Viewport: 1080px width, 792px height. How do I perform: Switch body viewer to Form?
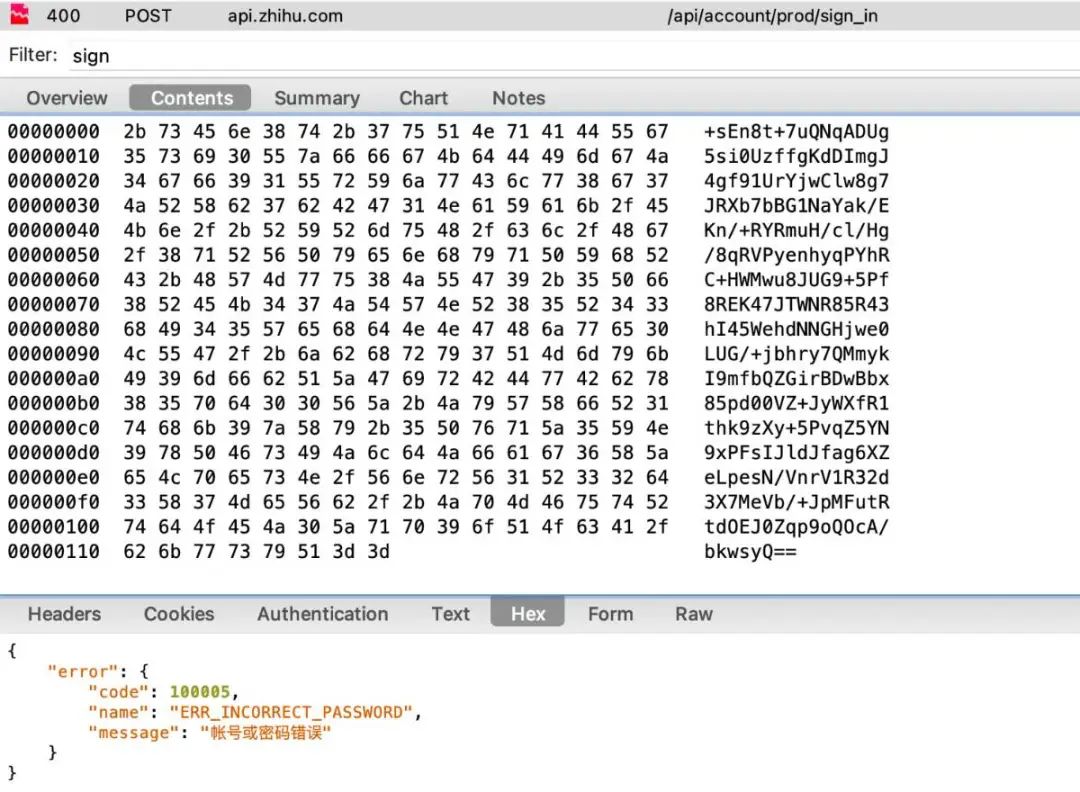[610, 614]
